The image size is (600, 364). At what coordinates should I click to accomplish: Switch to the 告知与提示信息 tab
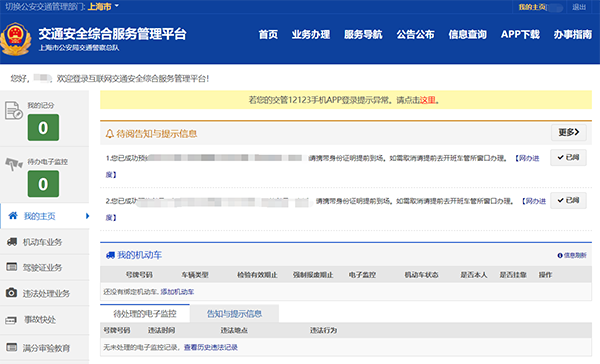234,314
